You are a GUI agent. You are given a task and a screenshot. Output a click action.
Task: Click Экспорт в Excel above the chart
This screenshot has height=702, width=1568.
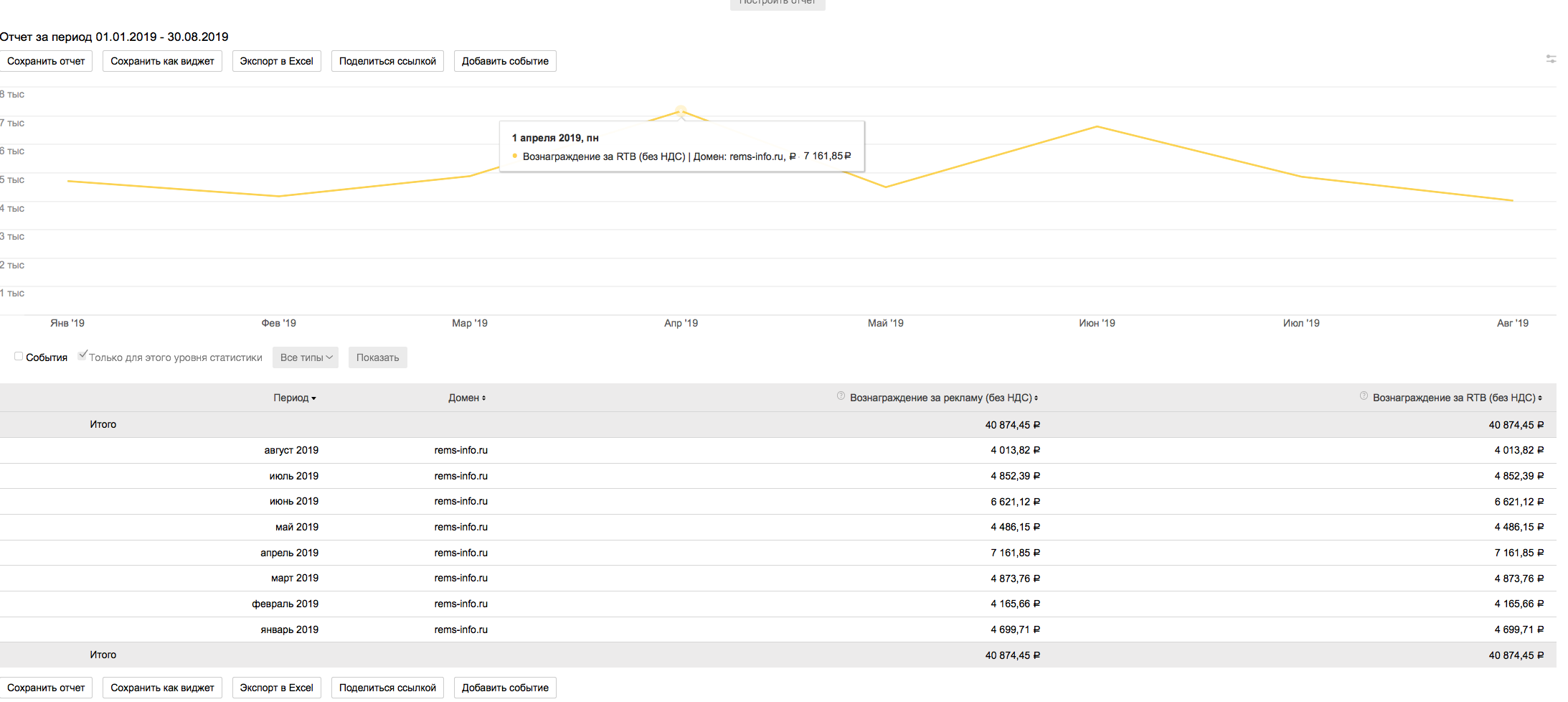pyautogui.click(x=276, y=61)
